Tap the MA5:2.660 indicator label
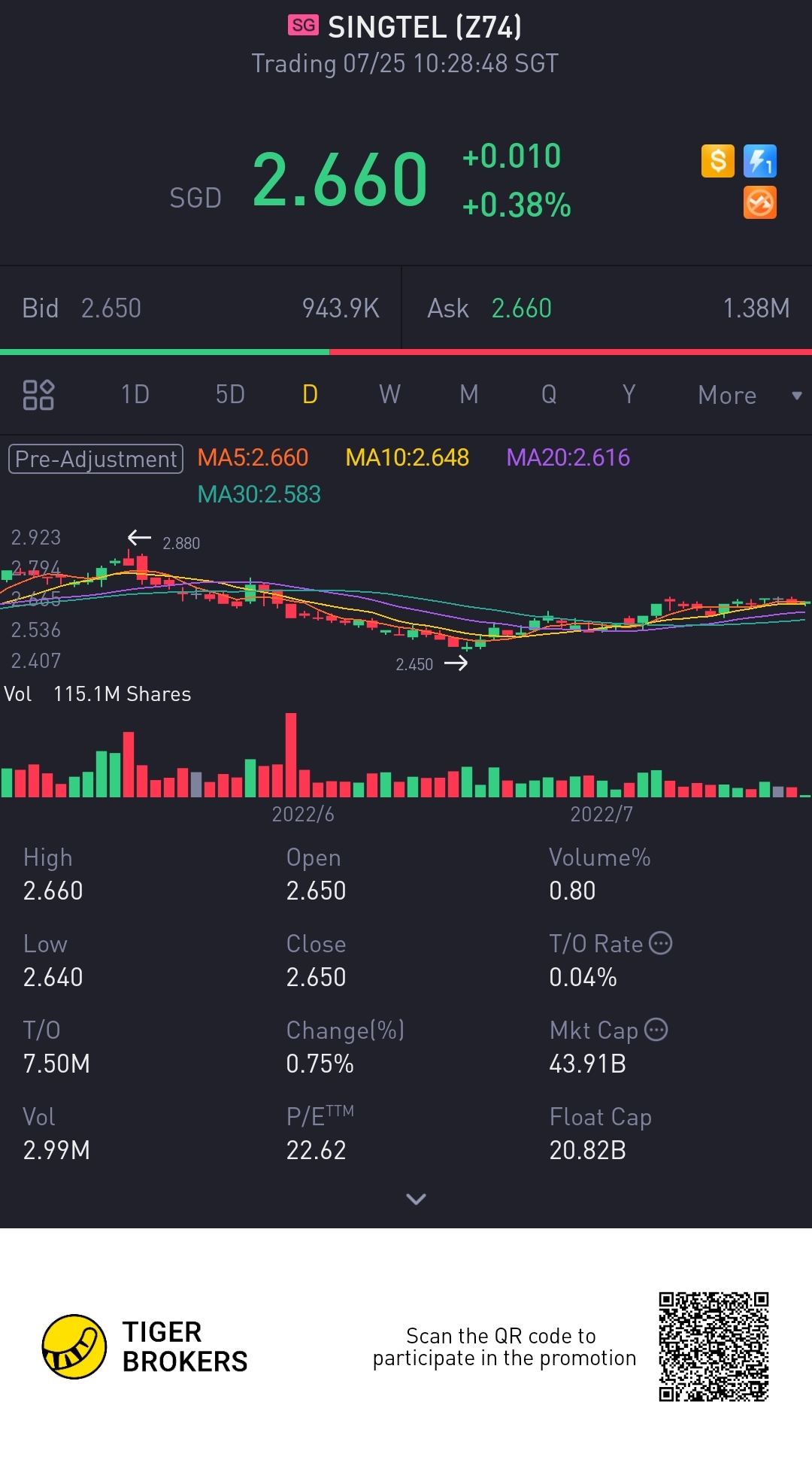The image size is (812, 1466). pos(253,457)
